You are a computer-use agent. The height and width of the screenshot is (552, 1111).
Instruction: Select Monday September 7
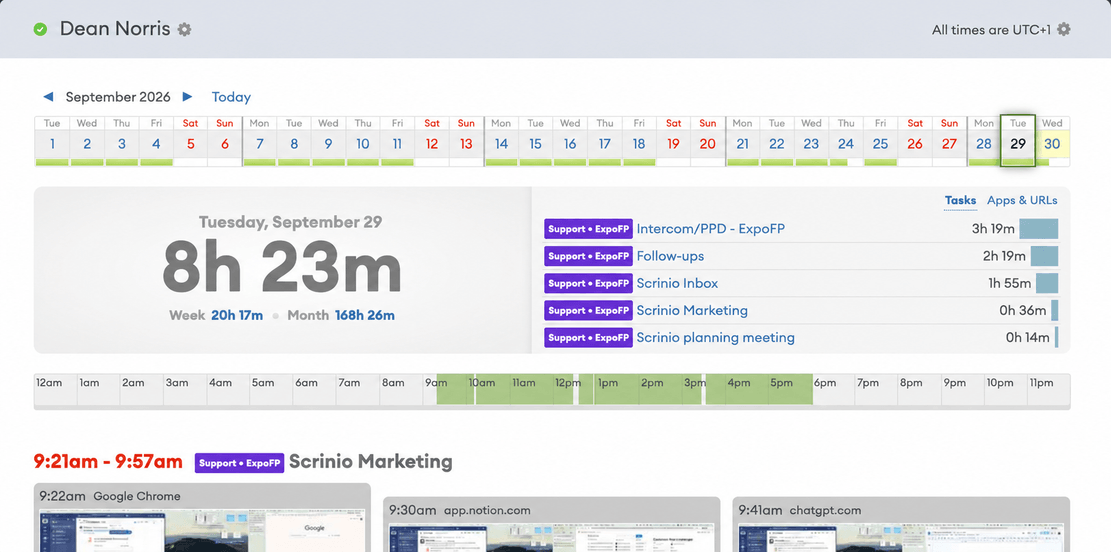point(259,141)
